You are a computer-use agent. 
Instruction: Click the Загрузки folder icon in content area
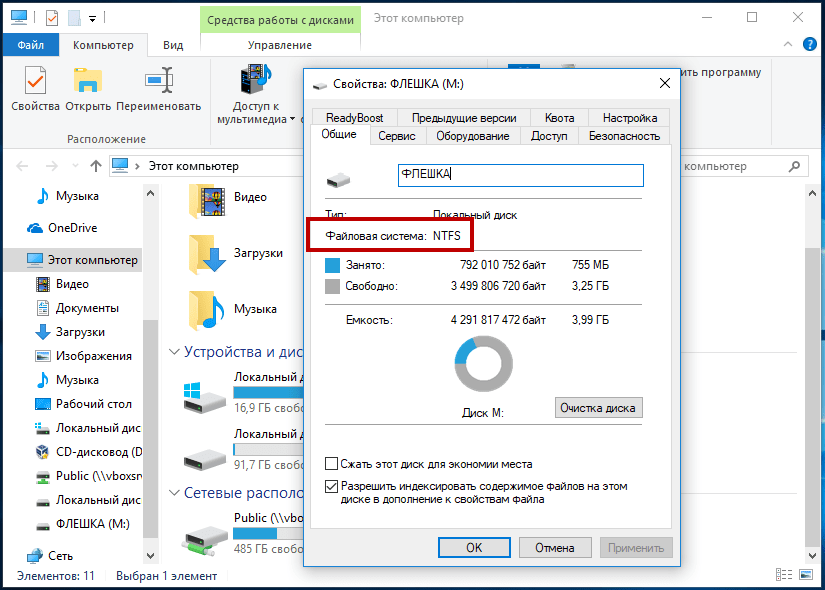(x=207, y=255)
